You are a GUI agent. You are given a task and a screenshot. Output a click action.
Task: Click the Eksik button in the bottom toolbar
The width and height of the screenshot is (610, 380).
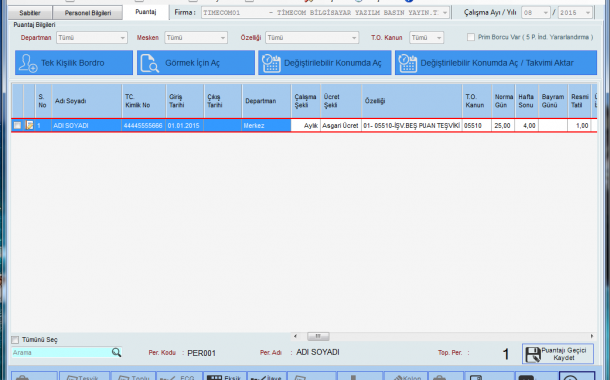tap(224, 376)
